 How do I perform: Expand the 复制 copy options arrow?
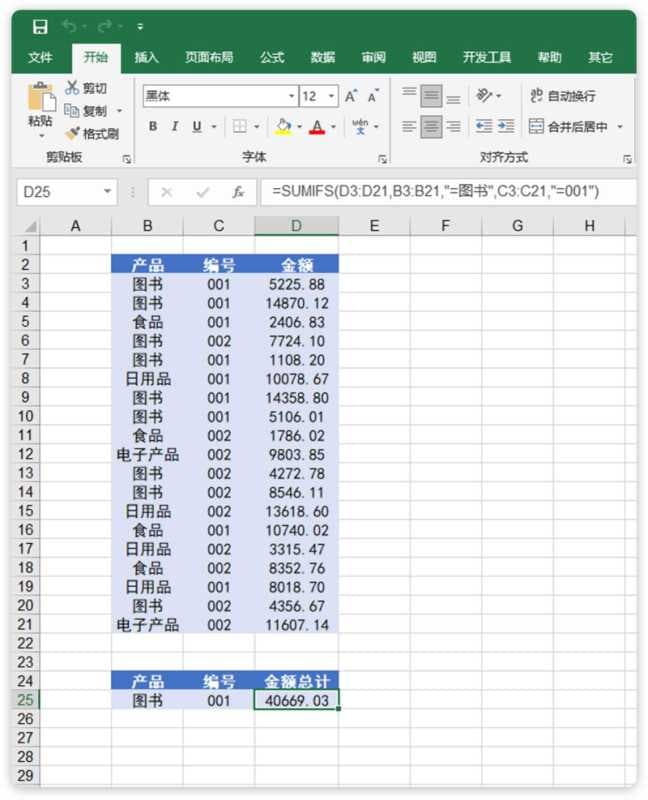120,111
